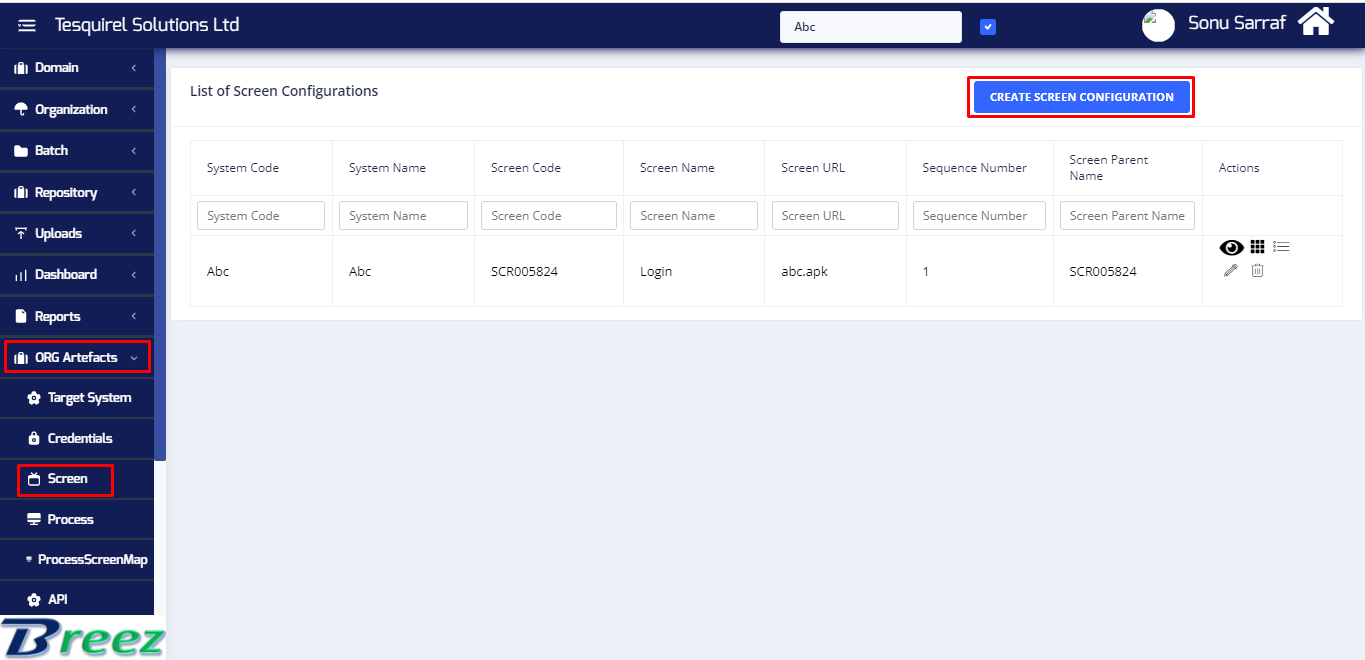Click the sidebar vertical scrollbar
The width and height of the screenshot is (1365, 660).
[160, 255]
